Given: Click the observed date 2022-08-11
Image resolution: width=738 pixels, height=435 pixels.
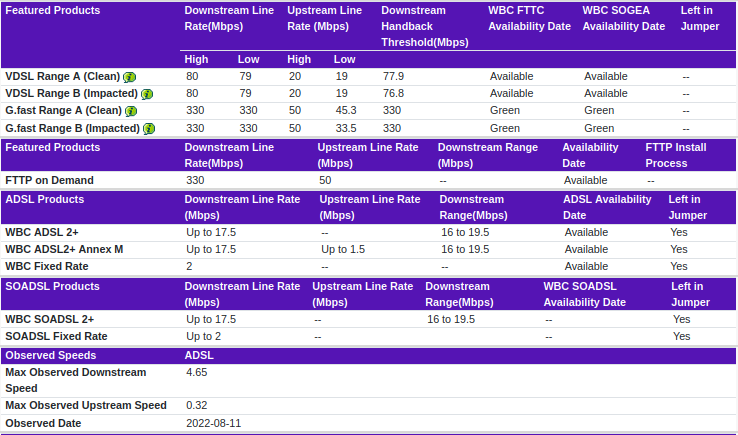Looking at the screenshot, I should click(214, 423).
